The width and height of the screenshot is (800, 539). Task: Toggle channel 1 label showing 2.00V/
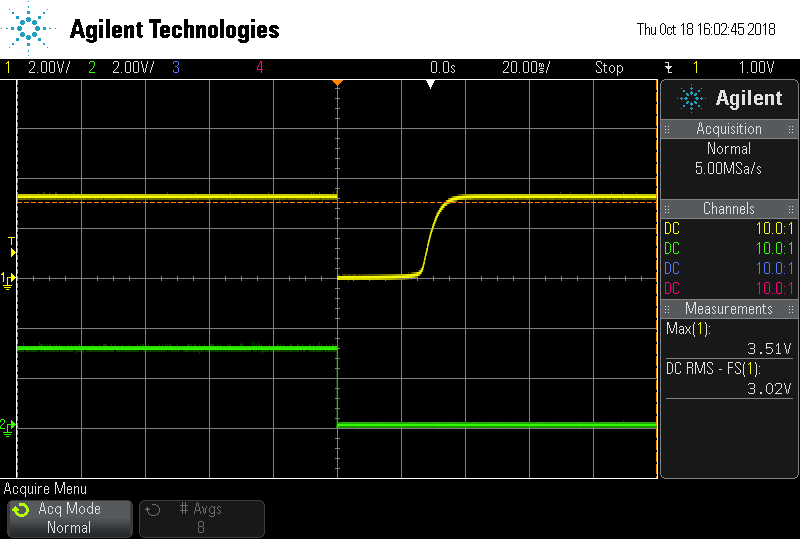(38, 67)
